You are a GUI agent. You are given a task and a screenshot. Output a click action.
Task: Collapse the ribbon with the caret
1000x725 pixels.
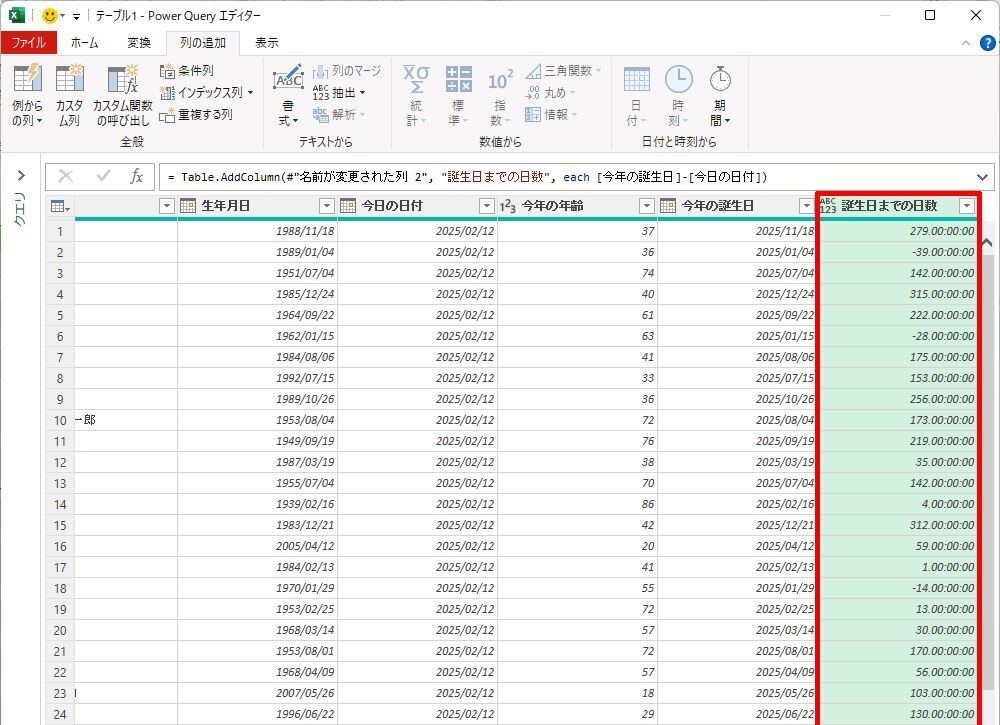(x=966, y=43)
